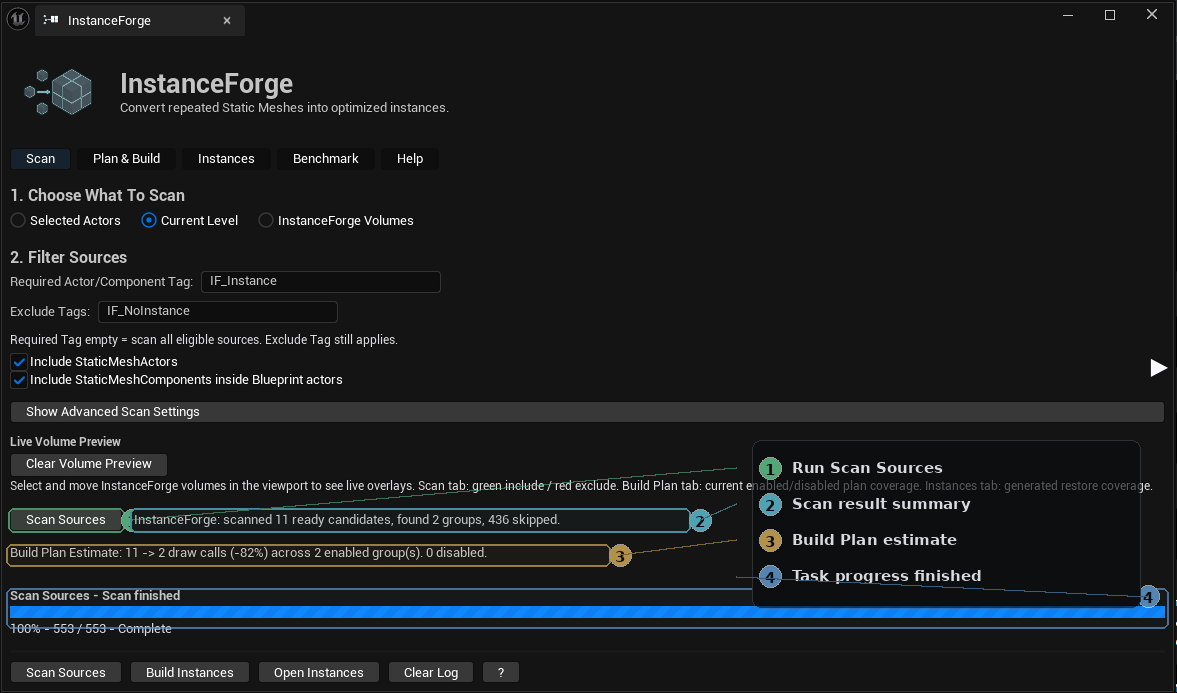1177x693 pixels.
Task: Click the '100% - 553 / 553 - Complete' status
Action: pos(91,629)
